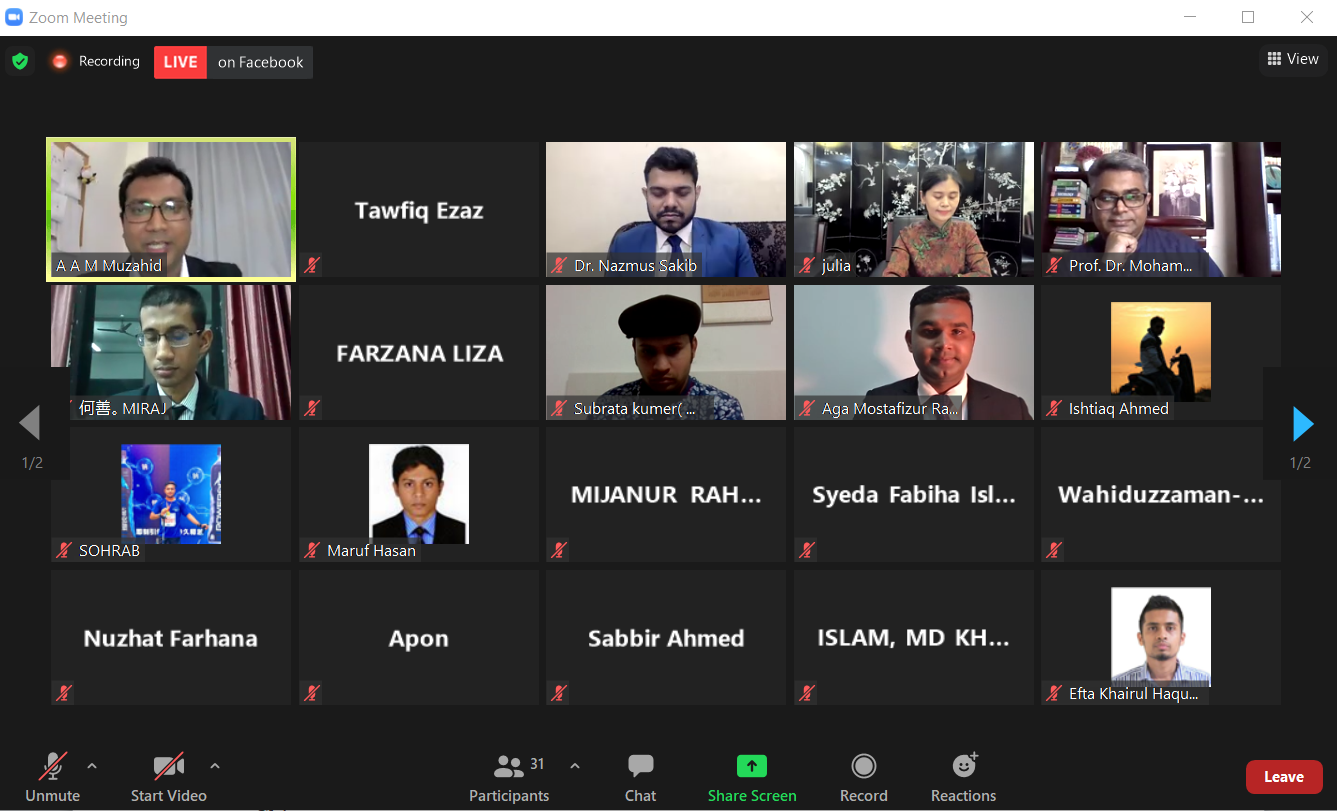Expand audio options arrow beside Unmute
Viewport: 1337px width, 811px height.
92,766
